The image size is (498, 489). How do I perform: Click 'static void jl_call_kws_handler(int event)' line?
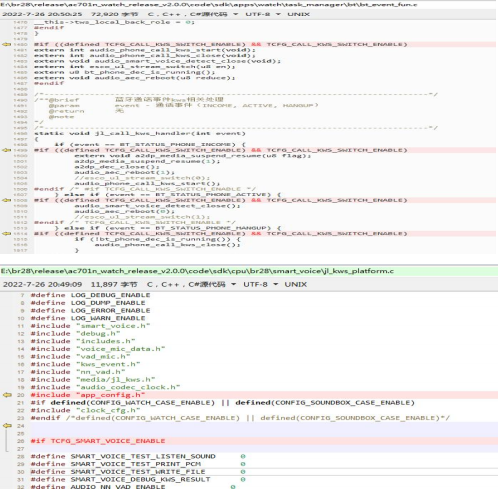[x=140, y=133]
